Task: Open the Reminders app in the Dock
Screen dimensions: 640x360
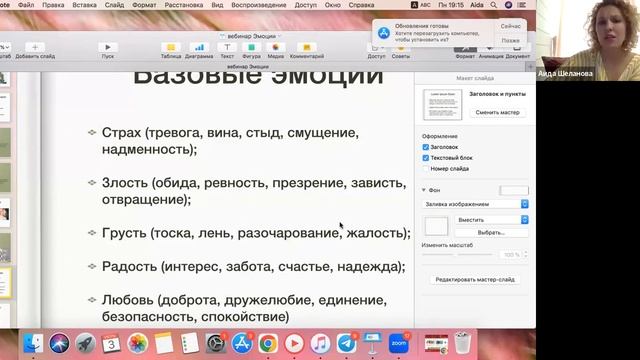Action: coord(190,343)
